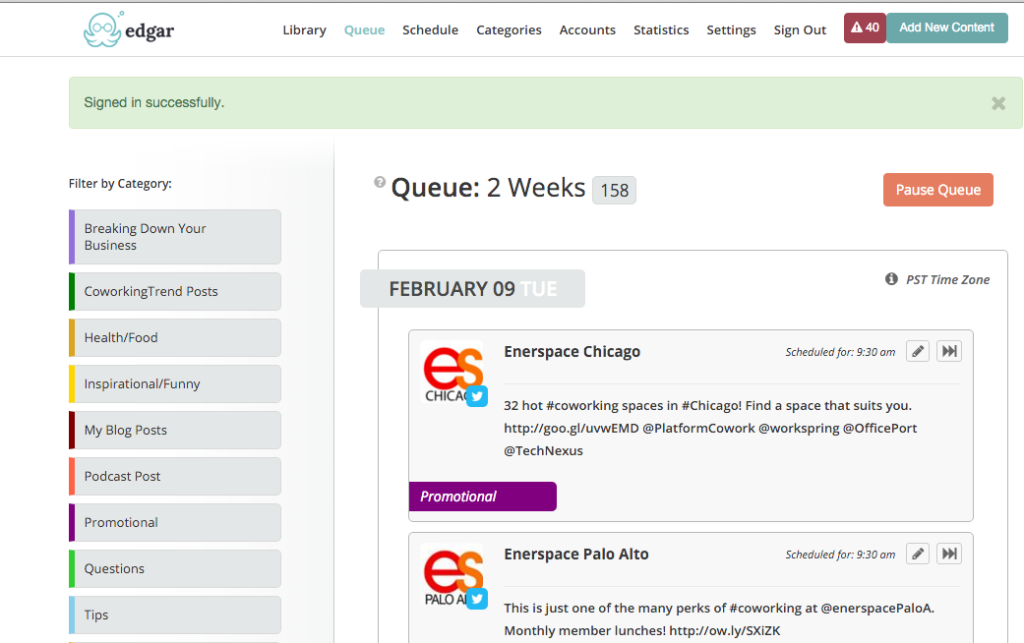1024x643 pixels.
Task: Click the goo.gl link in Chicago post
Action: pyautogui.click(x=571, y=428)
